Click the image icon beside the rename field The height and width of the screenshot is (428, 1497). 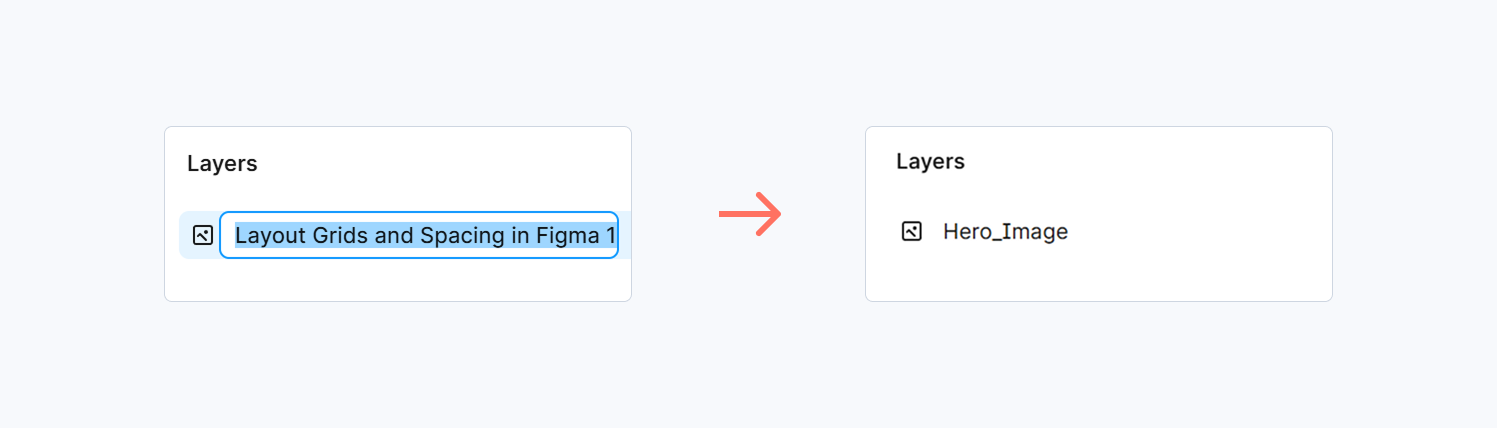click(x=203, y=236)
